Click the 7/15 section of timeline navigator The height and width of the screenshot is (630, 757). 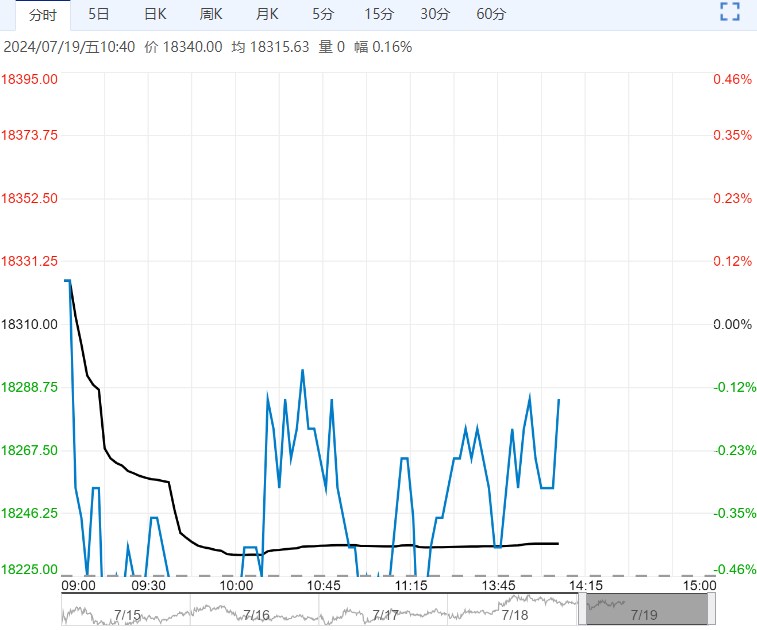(x=127, y=614)
